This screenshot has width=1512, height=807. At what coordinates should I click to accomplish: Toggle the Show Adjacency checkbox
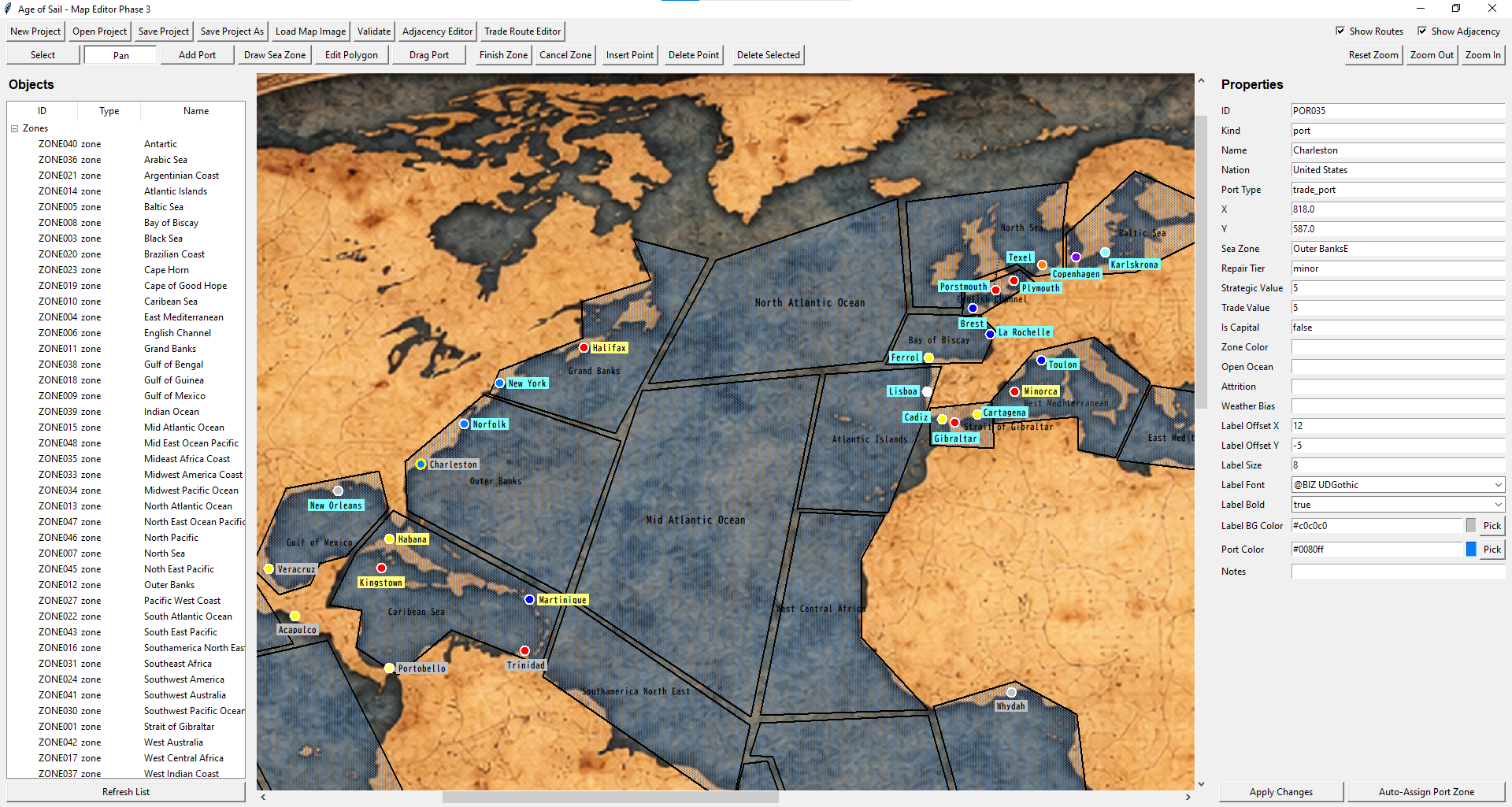click(1422, 31)
